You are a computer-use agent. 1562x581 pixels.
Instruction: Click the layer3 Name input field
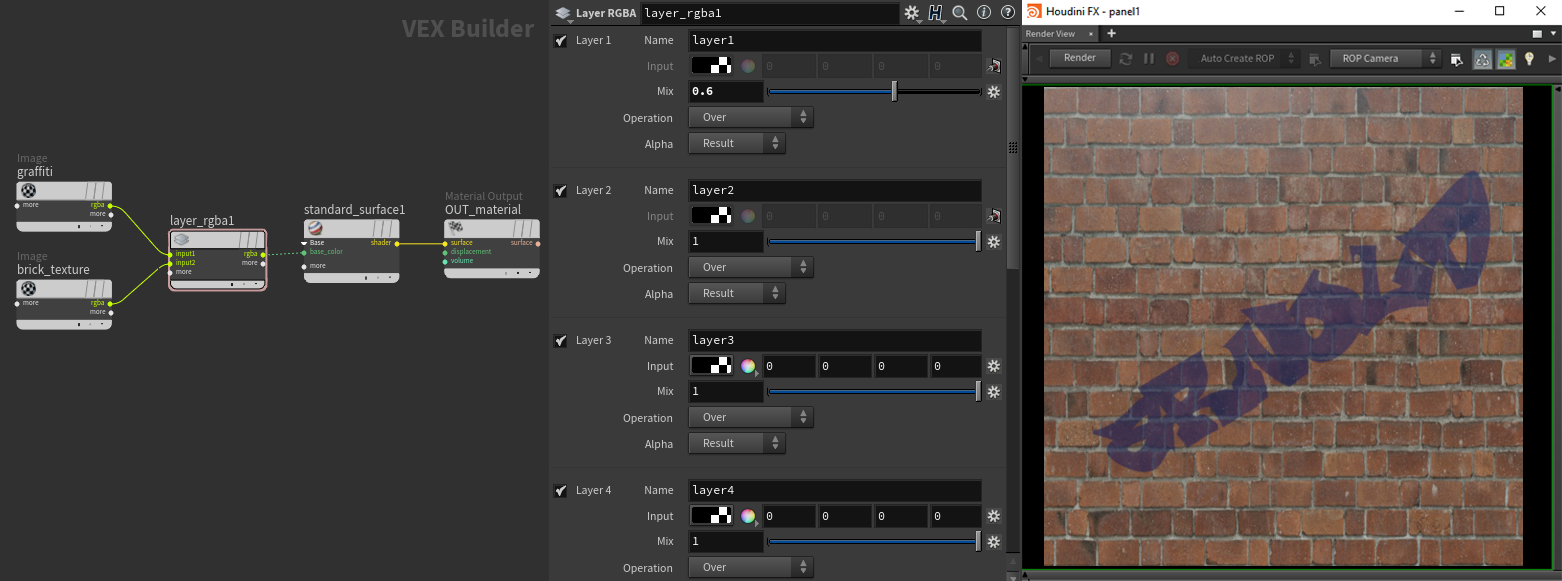pyautogui.click(x=835, y=341)
